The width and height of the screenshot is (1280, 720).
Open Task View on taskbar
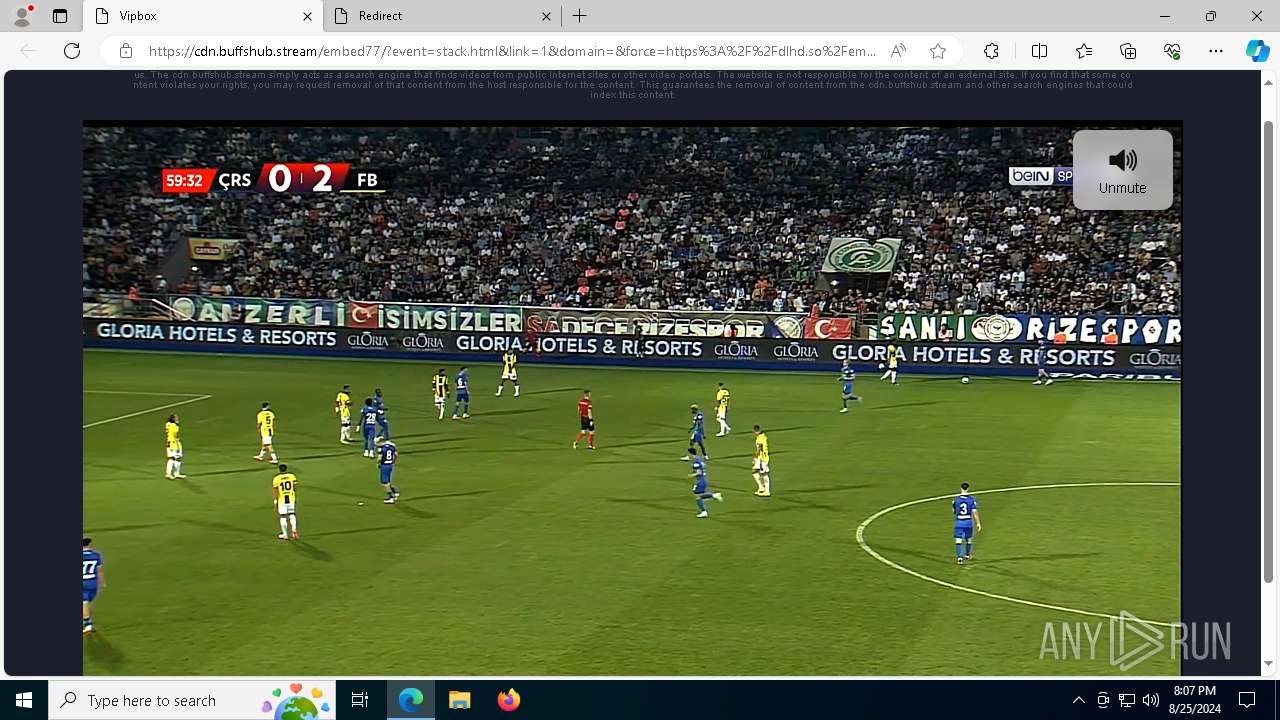tap(360, 700)
